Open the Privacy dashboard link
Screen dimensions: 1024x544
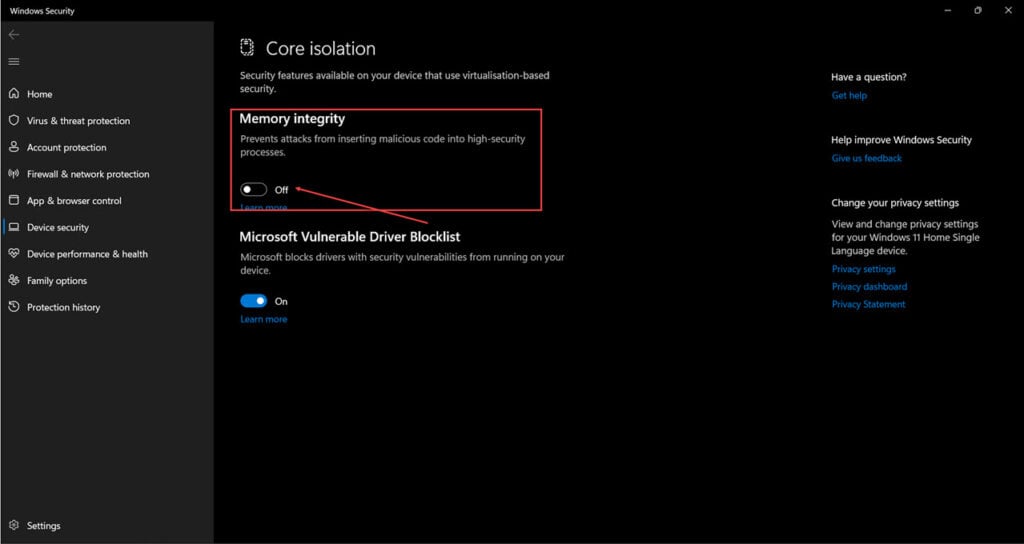pos(869,287)
